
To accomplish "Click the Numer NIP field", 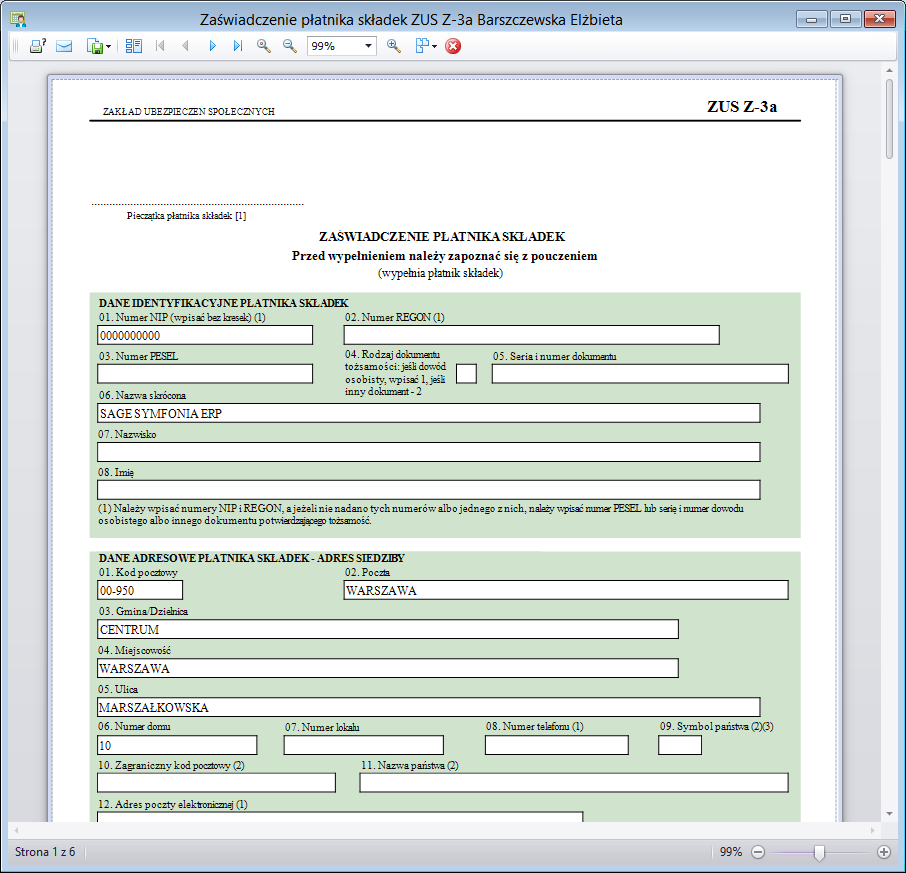I will [204, 335].
